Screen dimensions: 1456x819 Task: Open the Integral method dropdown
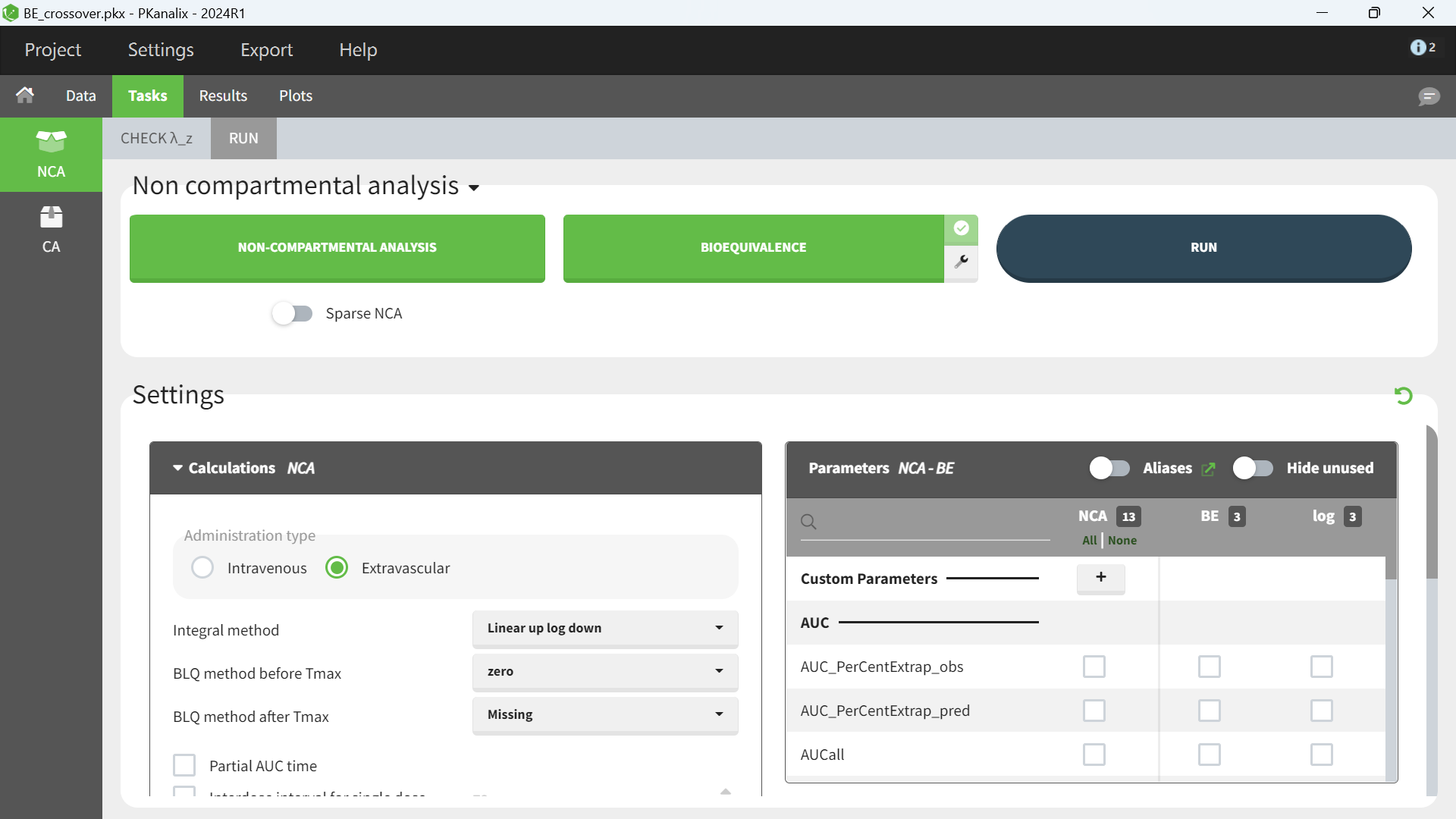point(604,628)
